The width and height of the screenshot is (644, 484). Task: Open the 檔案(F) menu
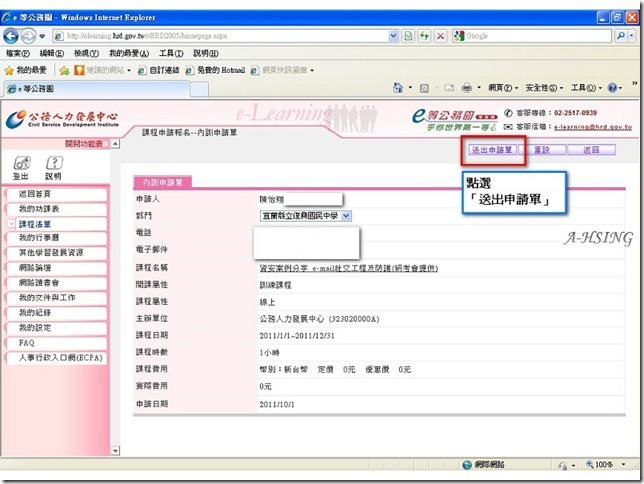[18, 53]
